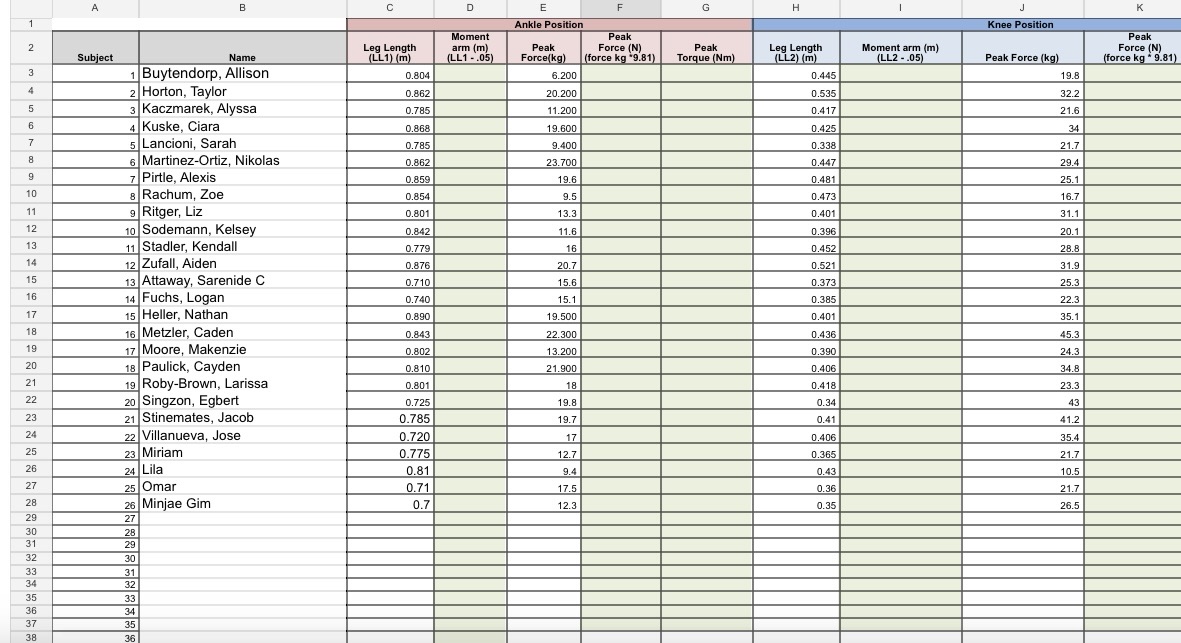The image size is (1181, 643).
Task: Click the Moment arm (m) (LL2 - .05) header
Action: (901, 47)
